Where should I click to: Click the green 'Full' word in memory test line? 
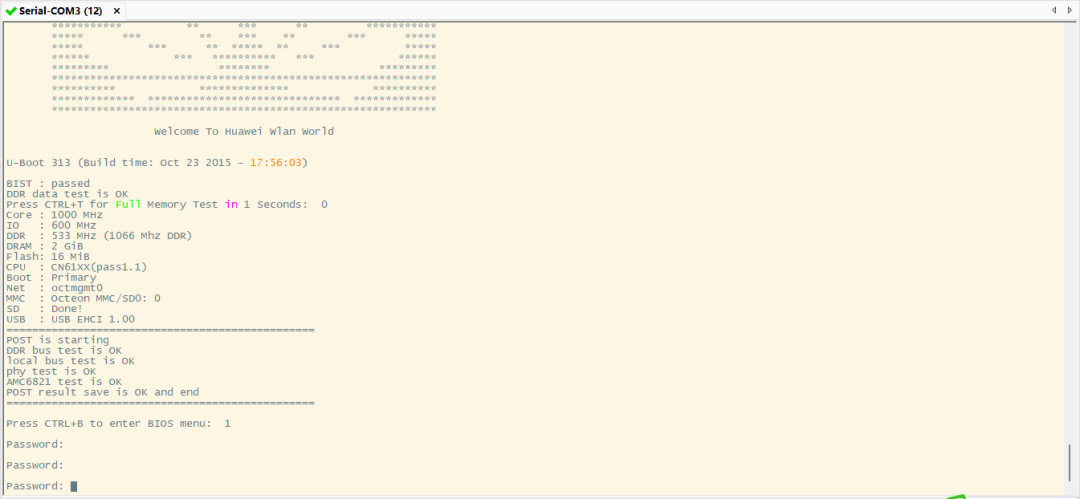[x=128, y=204]
